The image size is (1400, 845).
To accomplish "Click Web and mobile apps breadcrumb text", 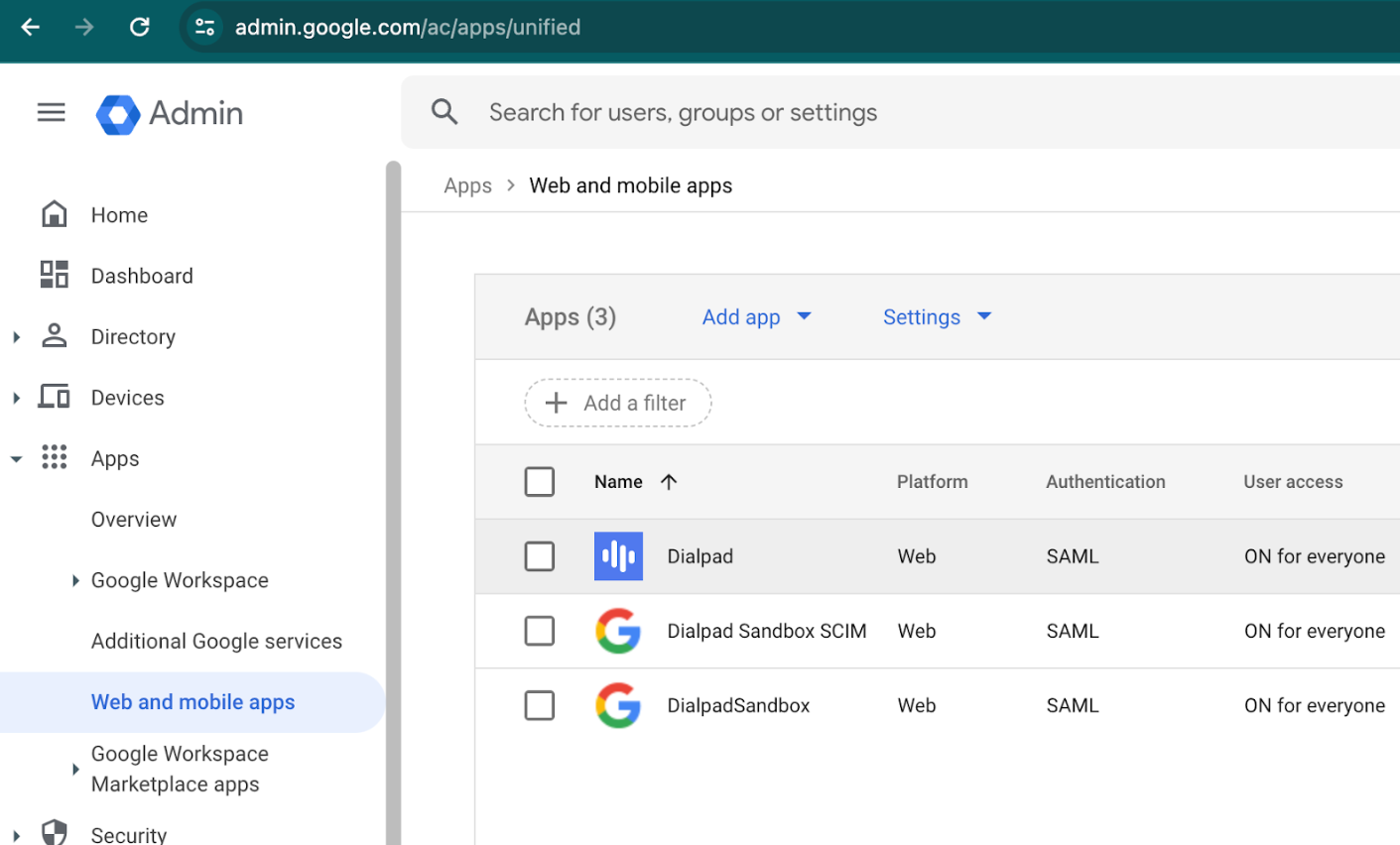I will (x=631, y=185).
